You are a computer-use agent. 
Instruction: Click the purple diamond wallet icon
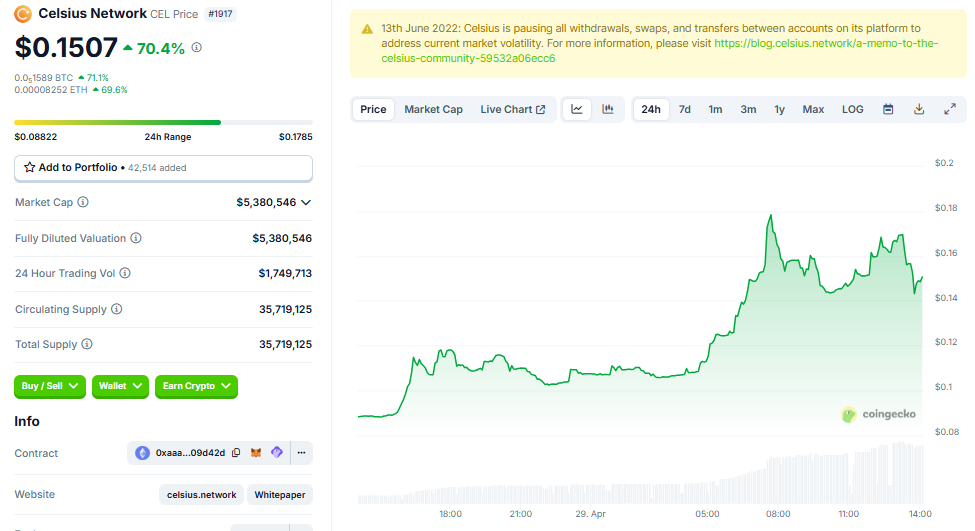click(x=277, y=453)
